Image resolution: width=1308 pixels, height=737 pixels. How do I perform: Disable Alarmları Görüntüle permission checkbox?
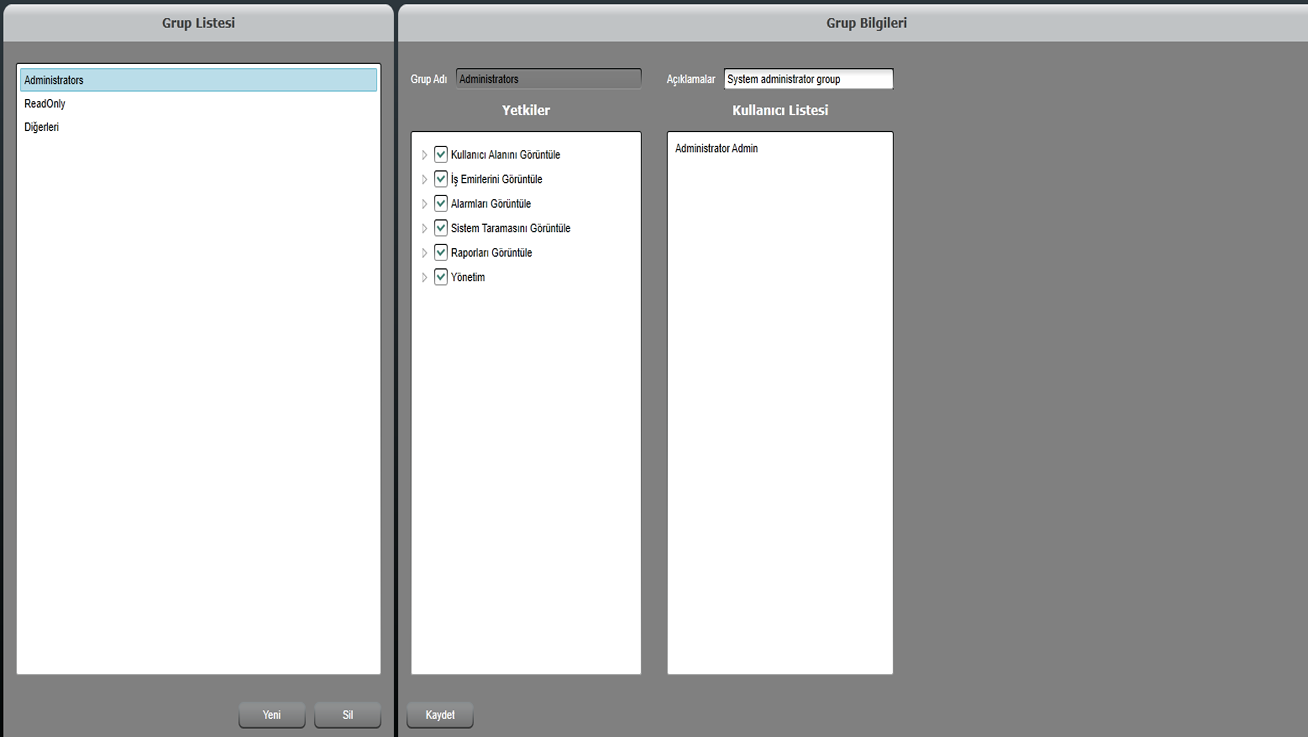[441, 204]
